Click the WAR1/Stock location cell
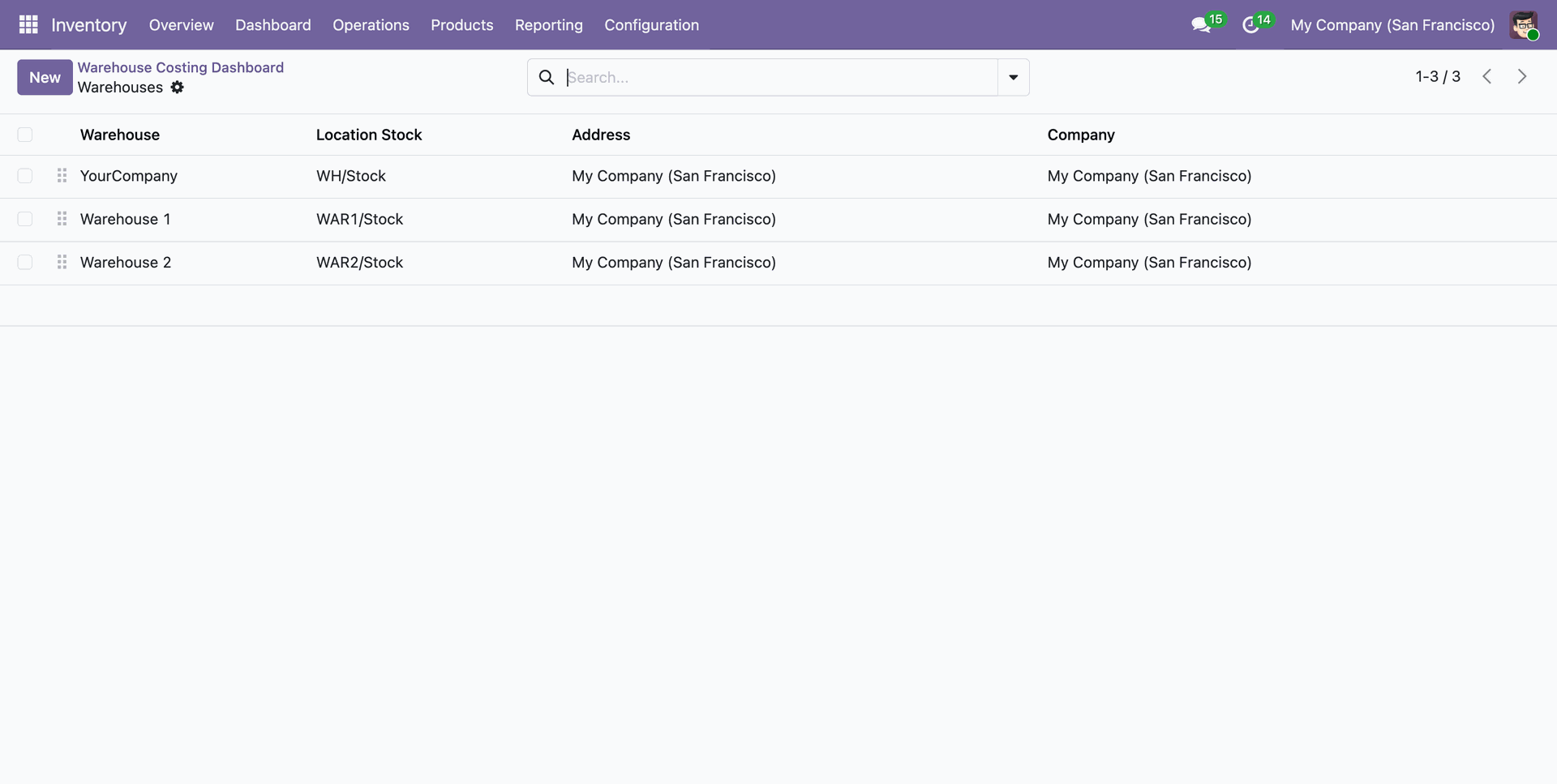Viewport: 1557px width, 784px height. (x=359, y=219)
